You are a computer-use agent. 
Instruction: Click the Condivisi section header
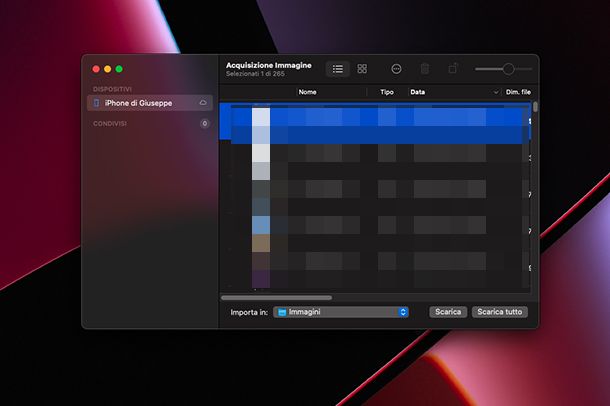[110, 124]
